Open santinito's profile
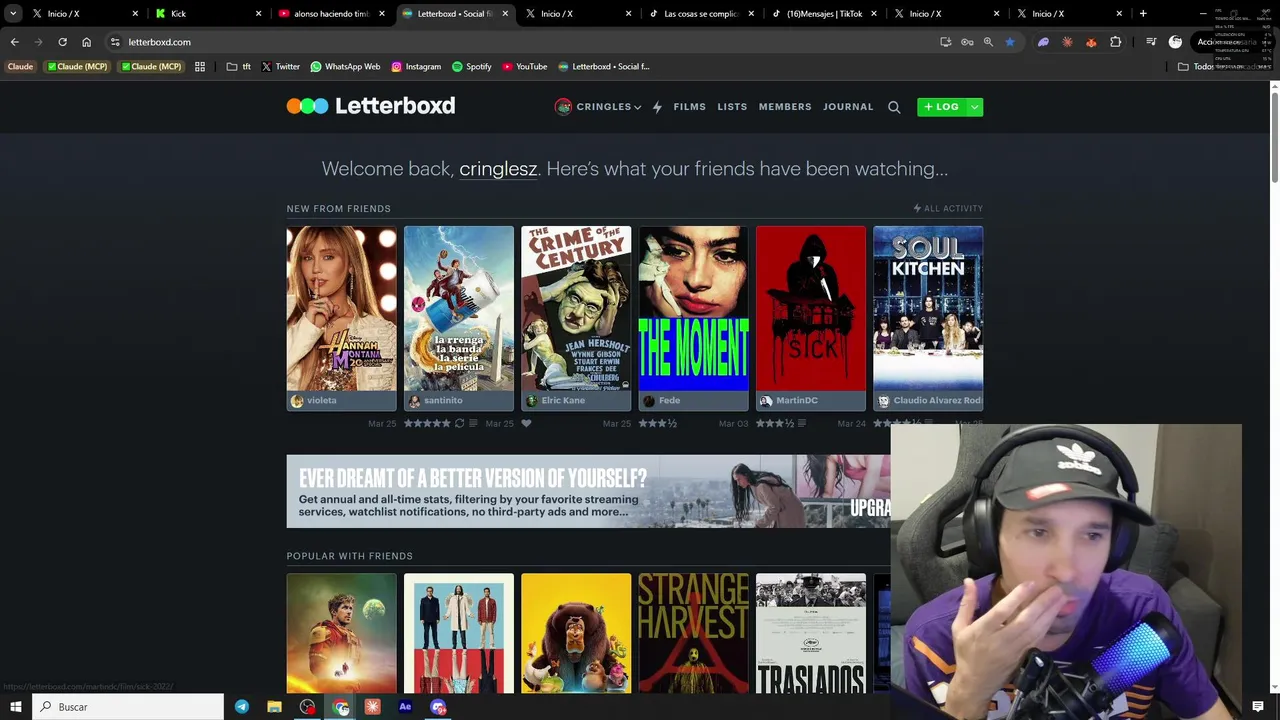 [435, 401]
